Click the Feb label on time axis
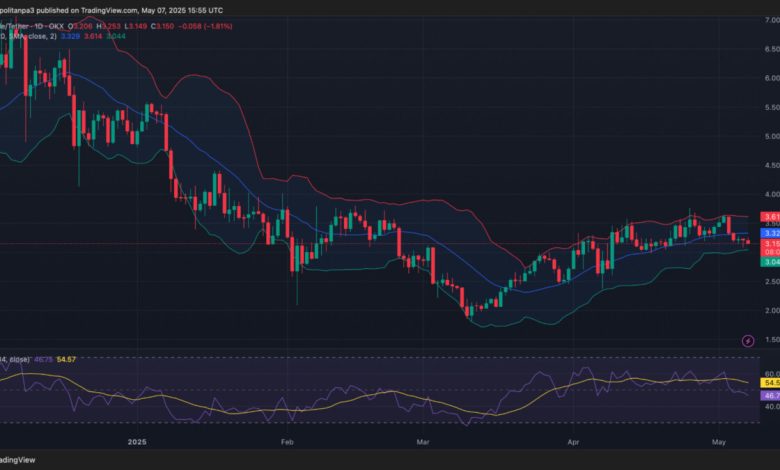The width and height of the screenshot is (780, 470). [288, 442]
